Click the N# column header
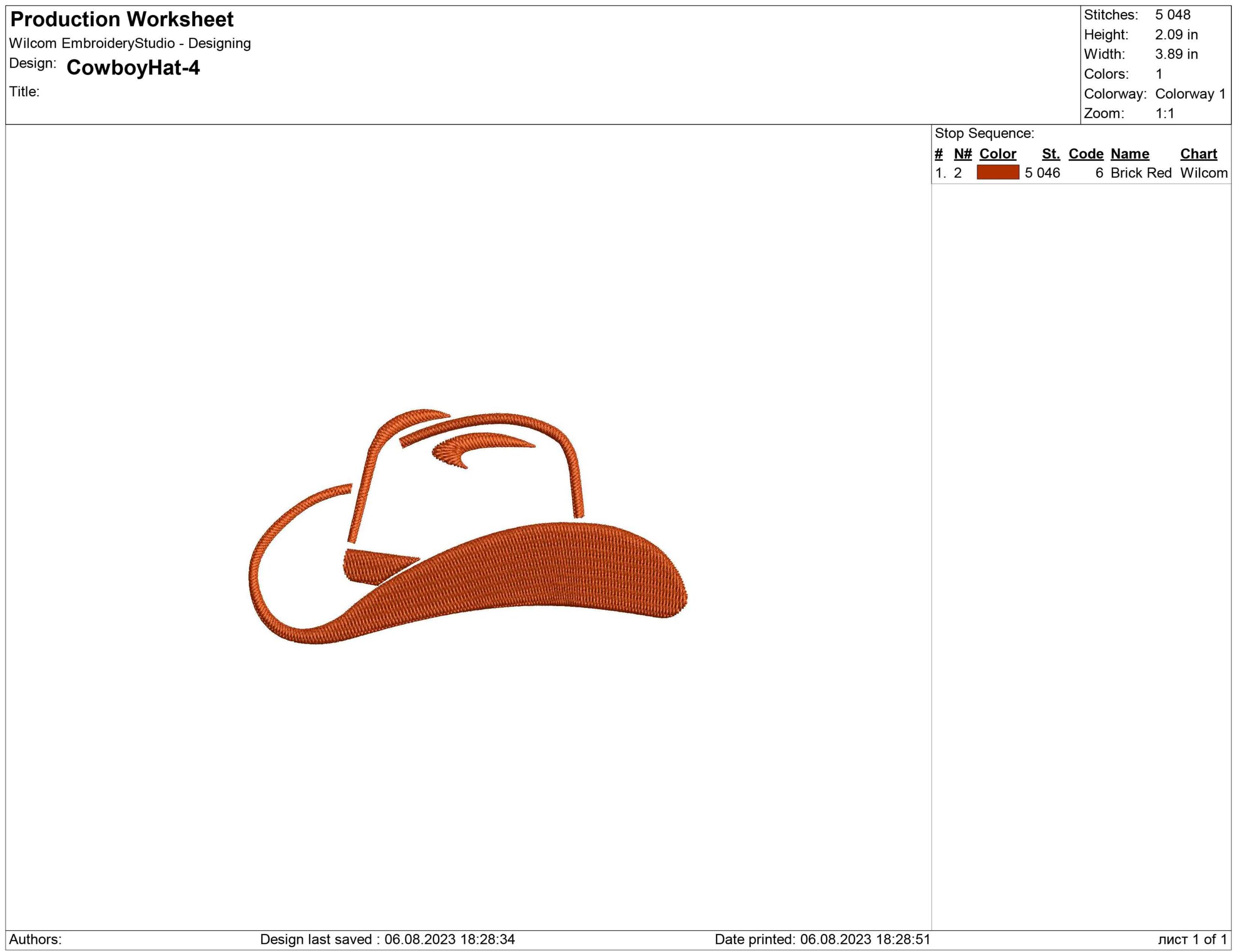The width and height of the screenshot is (1237, 952). pos(963,154)
